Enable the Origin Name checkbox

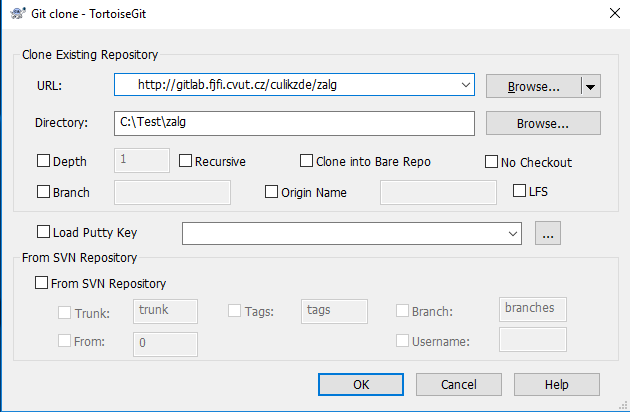(x=271, y=192)
